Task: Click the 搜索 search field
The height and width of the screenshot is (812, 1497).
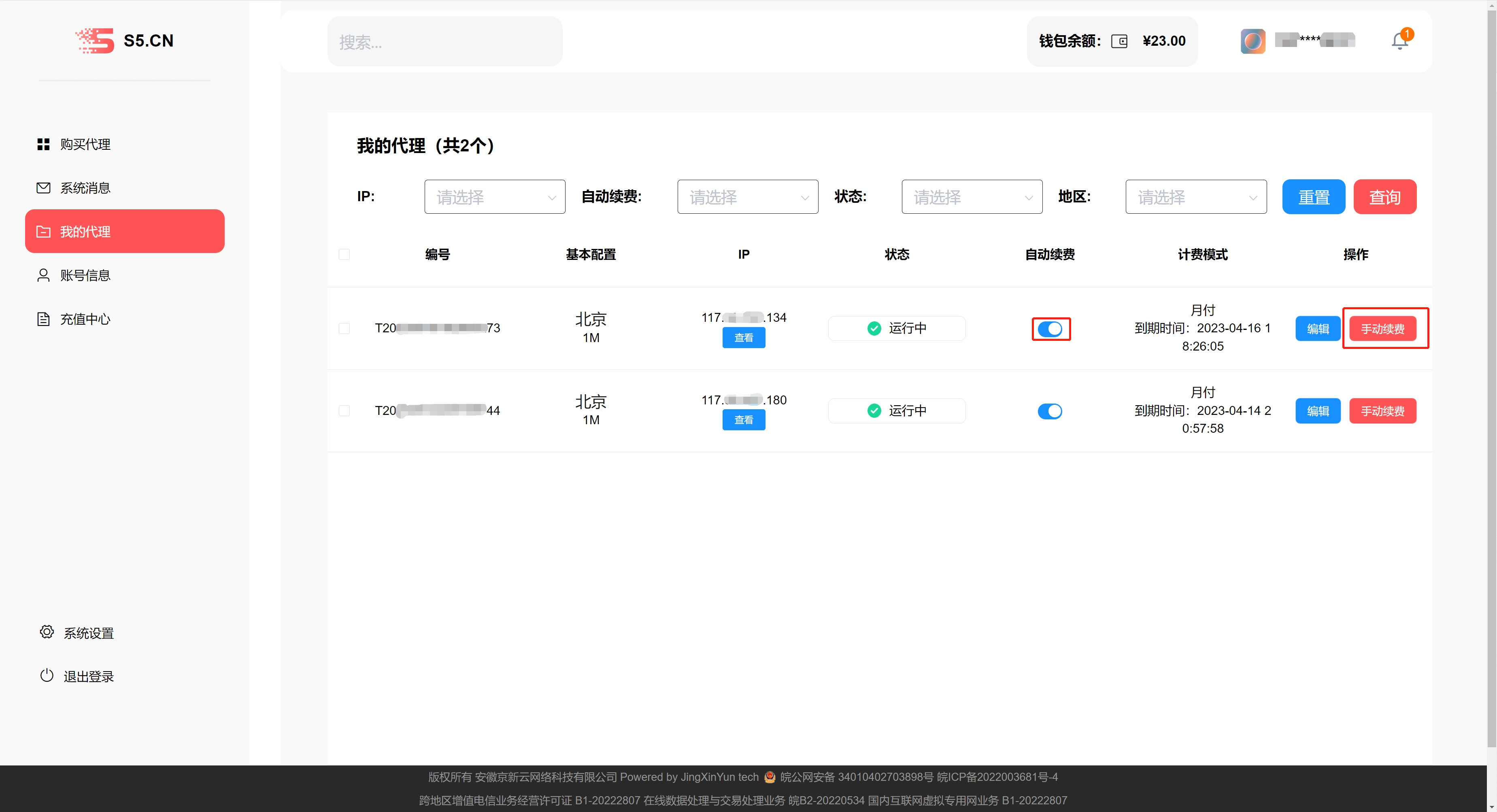Action: tap(444, 42)
